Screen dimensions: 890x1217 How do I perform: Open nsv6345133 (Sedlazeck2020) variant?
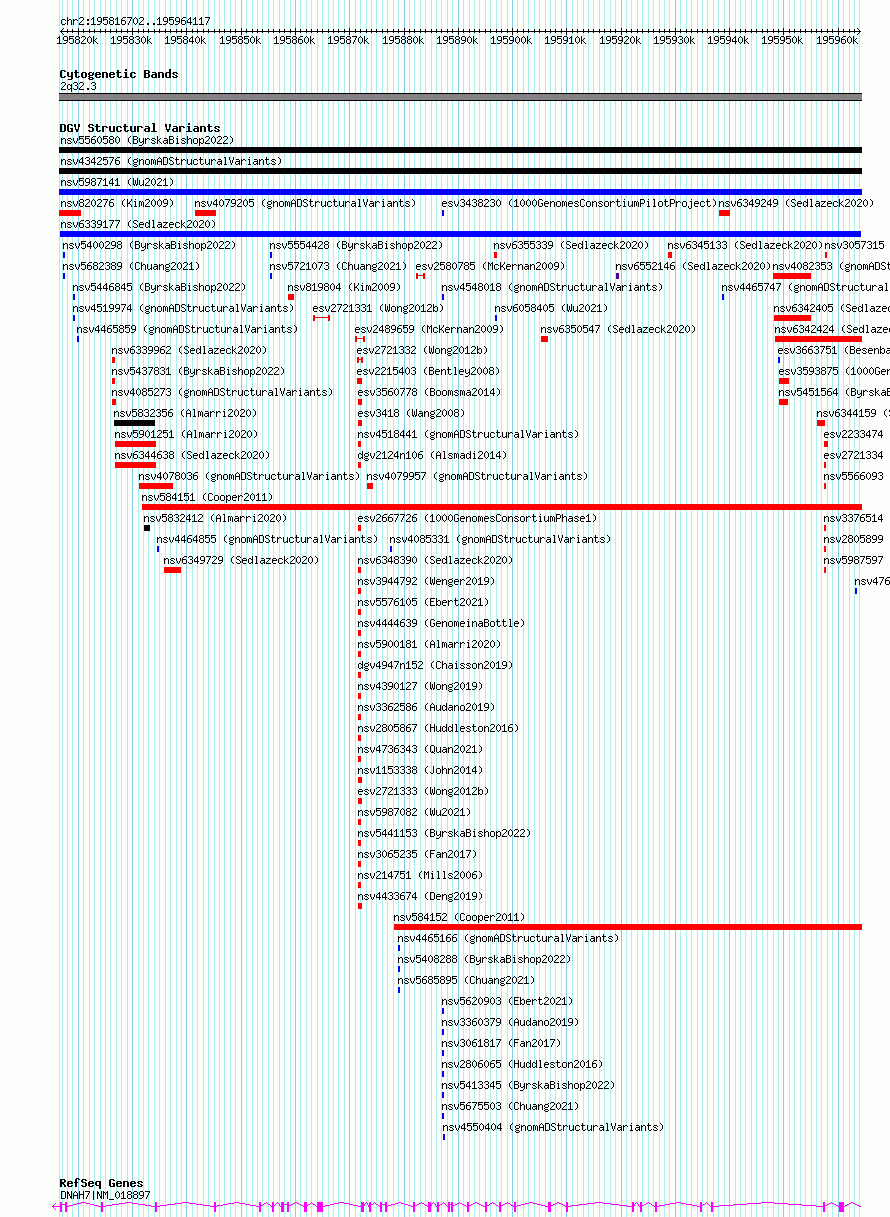[745, 245]
